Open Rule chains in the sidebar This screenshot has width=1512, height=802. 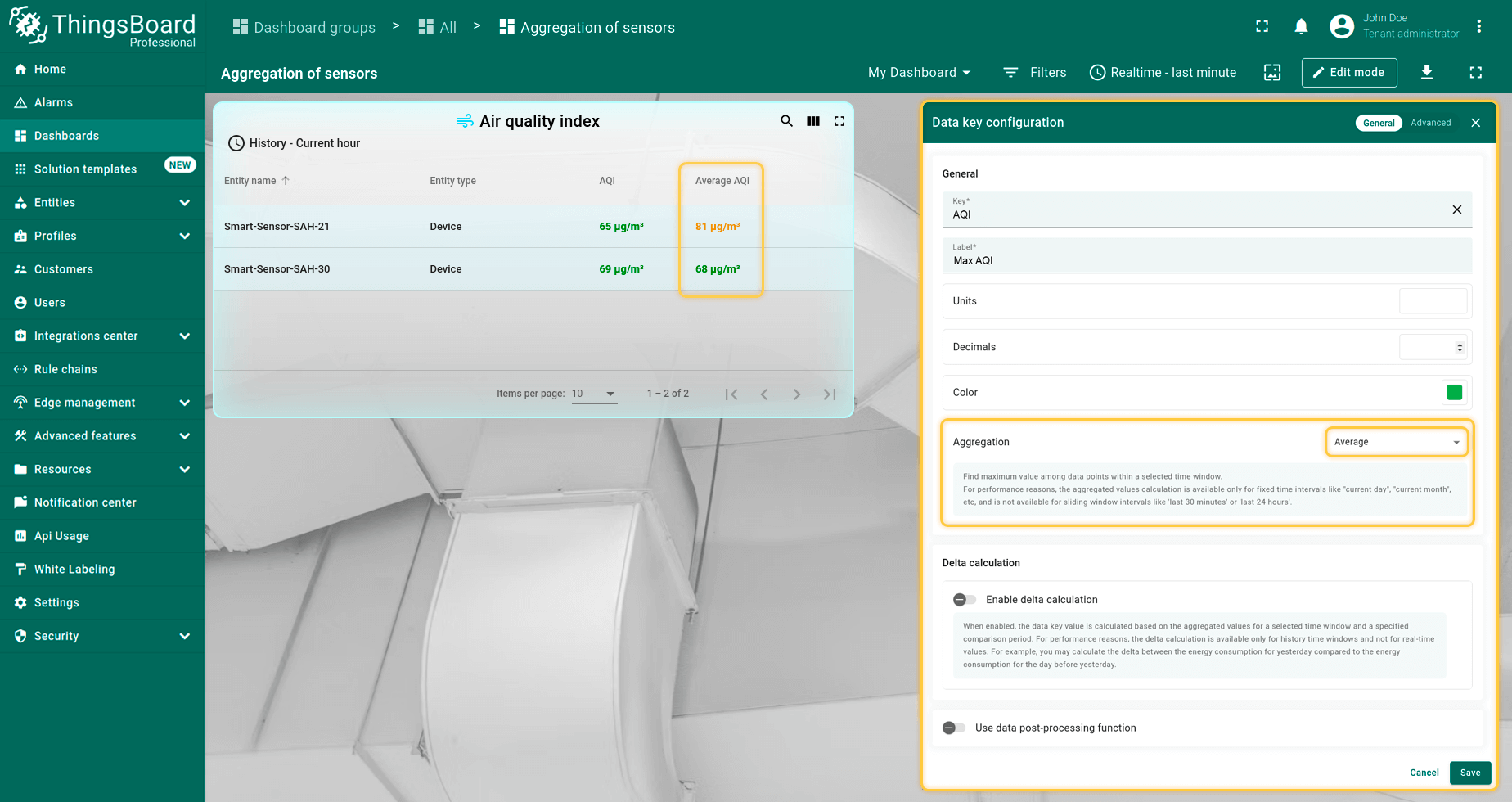65,369
